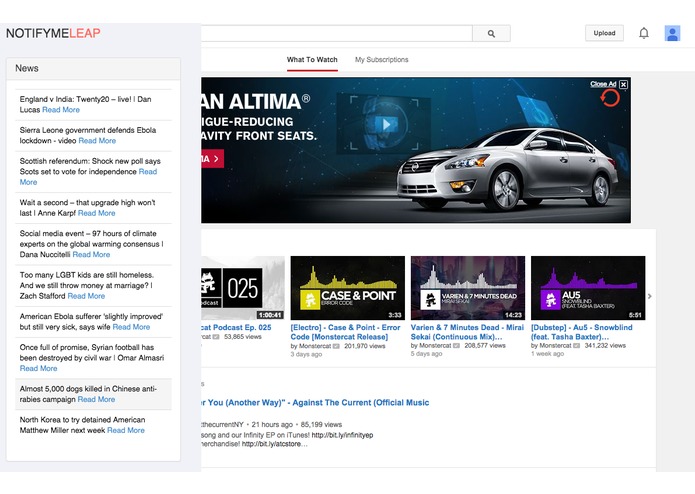Screen dimensions: 695x494
Task: Click the Upload button
Action: click(x=604, y=33)
